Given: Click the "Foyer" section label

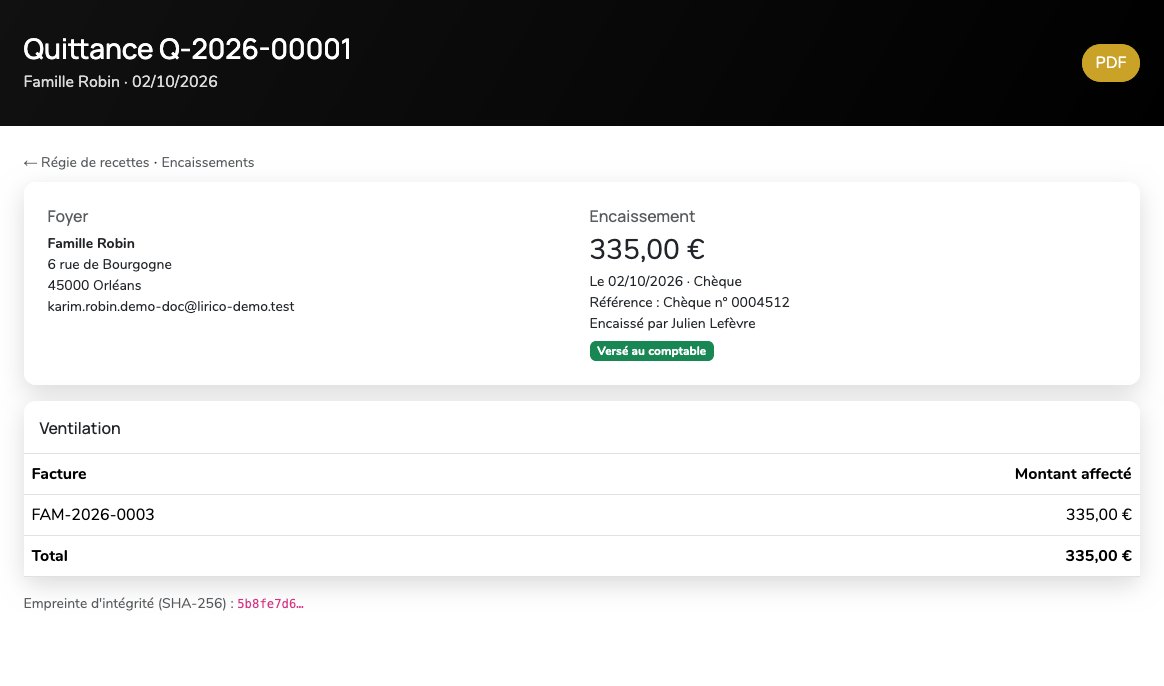Looking at the screenshot, I should point(68,217).
